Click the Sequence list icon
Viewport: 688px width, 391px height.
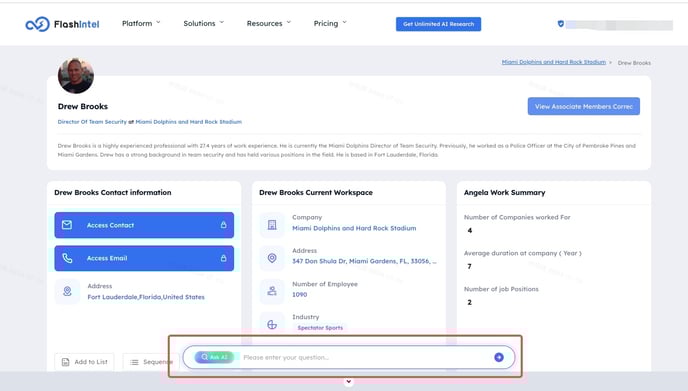(x=134, y=362)
